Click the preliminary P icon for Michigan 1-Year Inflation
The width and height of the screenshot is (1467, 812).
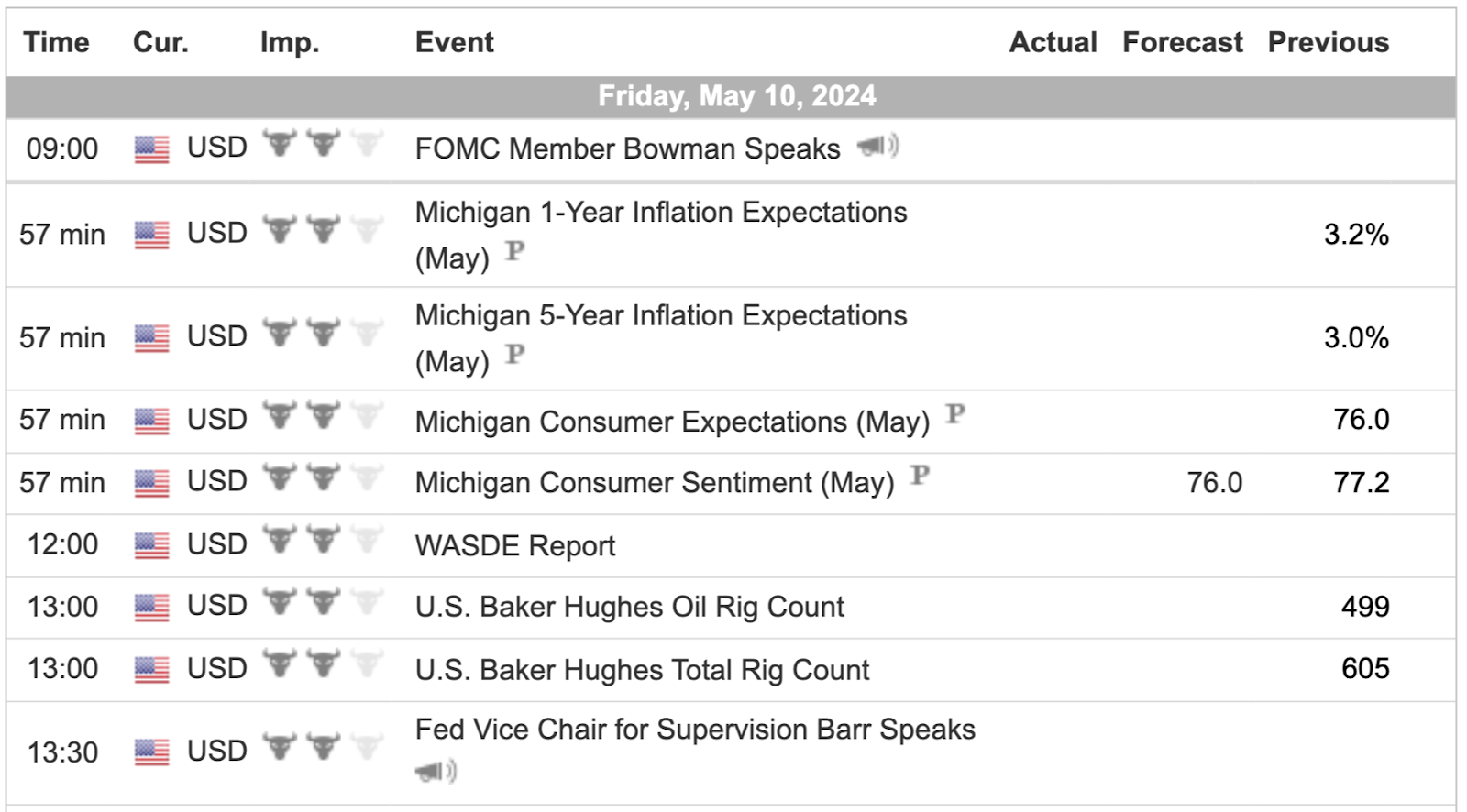(x=515, y=251)
